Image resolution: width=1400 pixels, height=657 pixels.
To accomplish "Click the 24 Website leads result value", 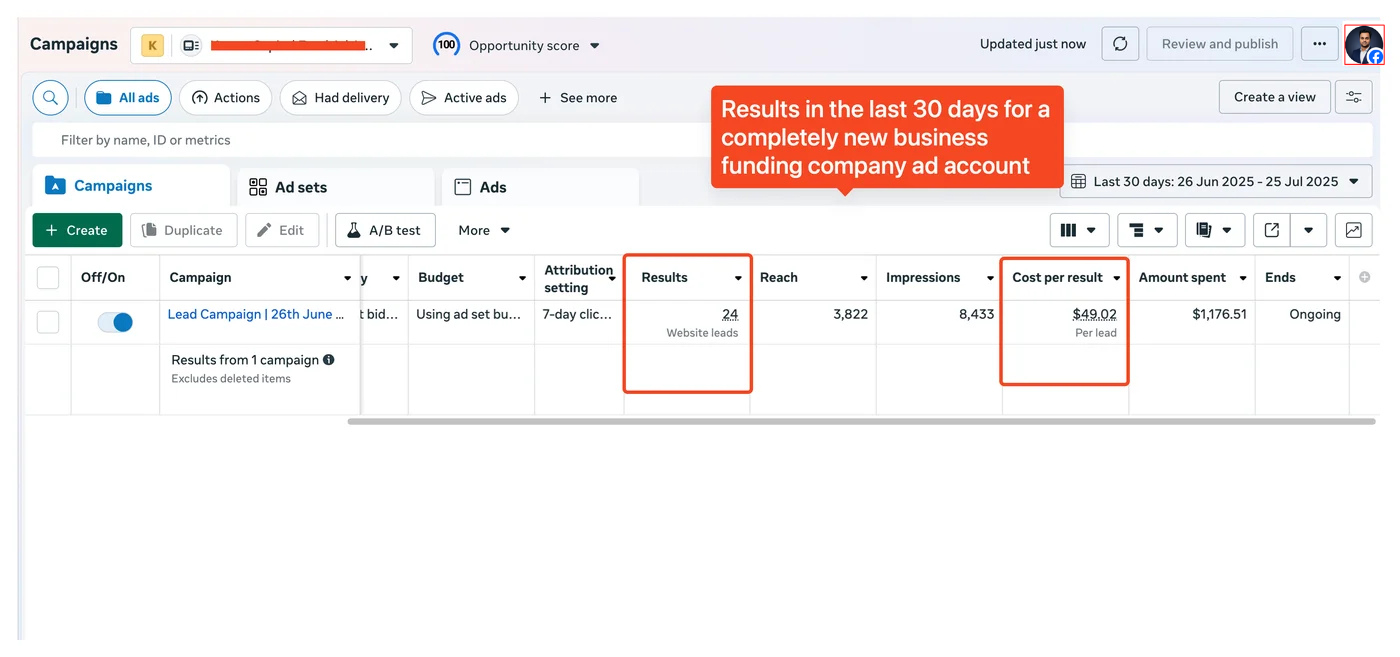I will 730,314.
